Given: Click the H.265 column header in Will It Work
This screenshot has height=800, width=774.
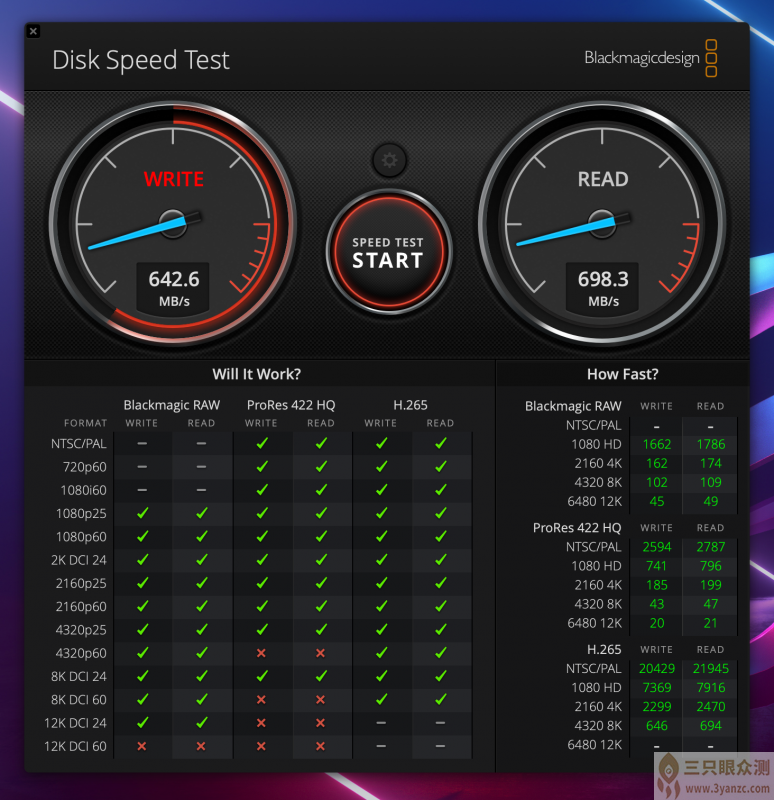Looking at the screenshot, I should click(410, 405).
